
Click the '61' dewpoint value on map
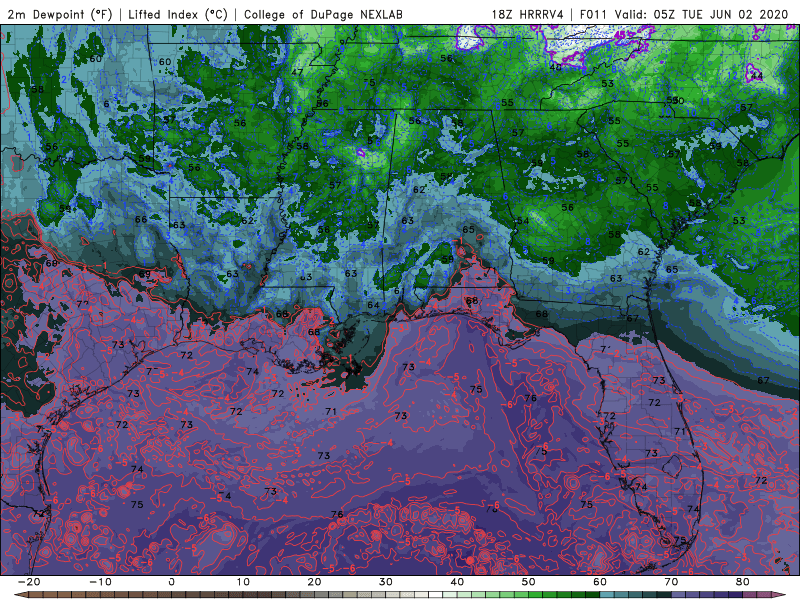(x=399, y=291)
